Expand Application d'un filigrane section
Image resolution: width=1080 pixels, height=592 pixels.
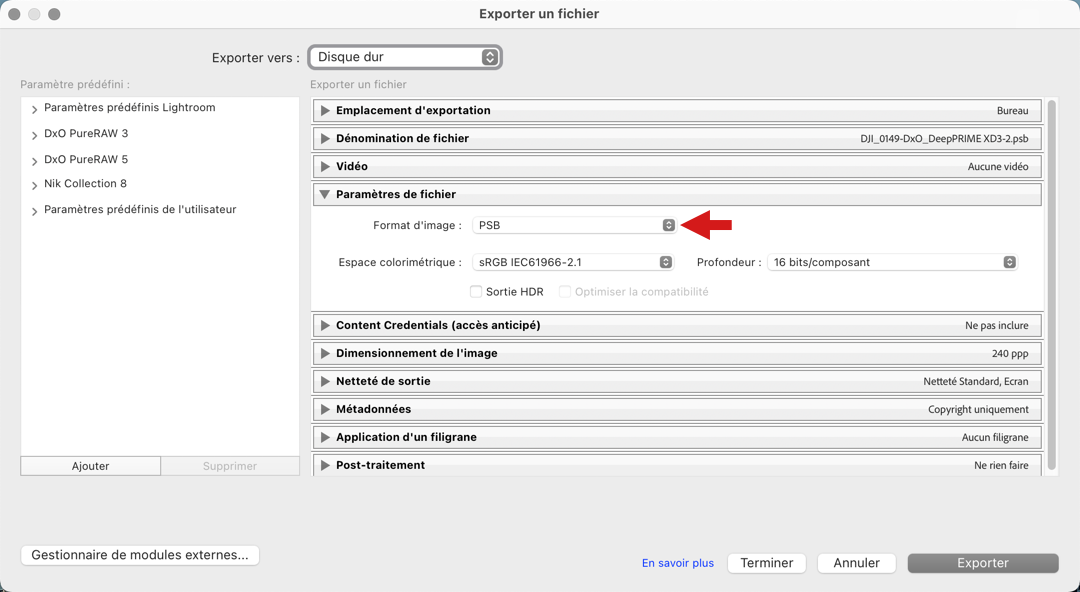(325, 438)
